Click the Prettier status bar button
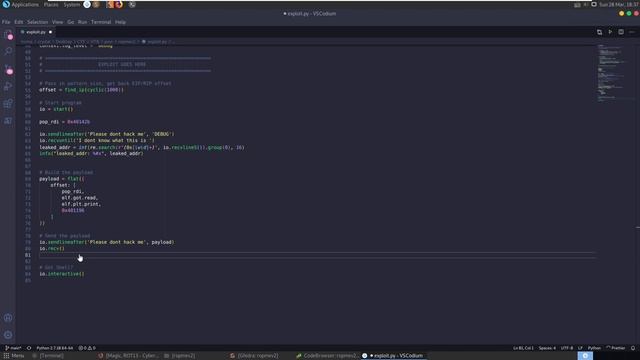Screen dimensions: 640x360 (616, 348)
